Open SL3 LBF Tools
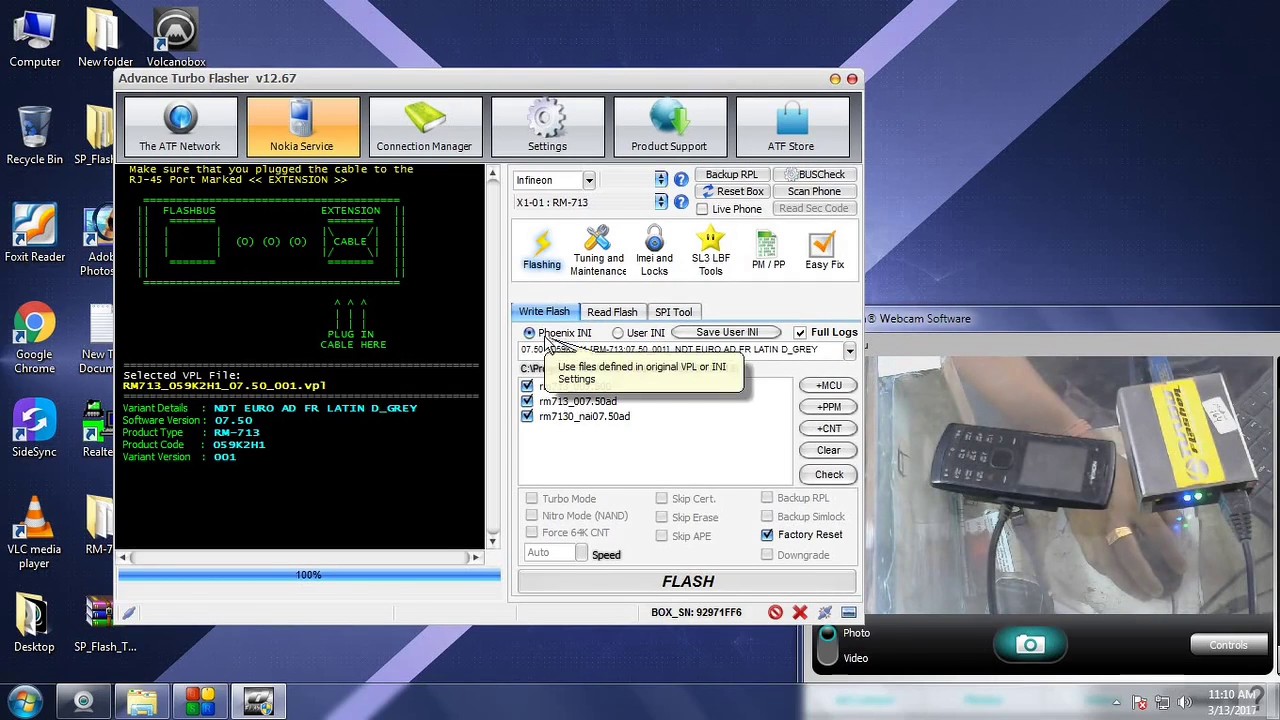The height and width of the screenshot is (720, 1280). [x=711, y=251]
